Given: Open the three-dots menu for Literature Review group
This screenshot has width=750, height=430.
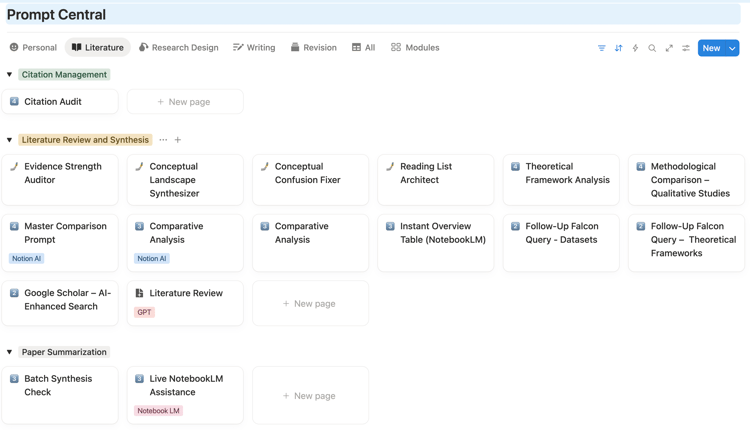Looking at the screenshot, I should pyautogui.click(x=163, y=140).
